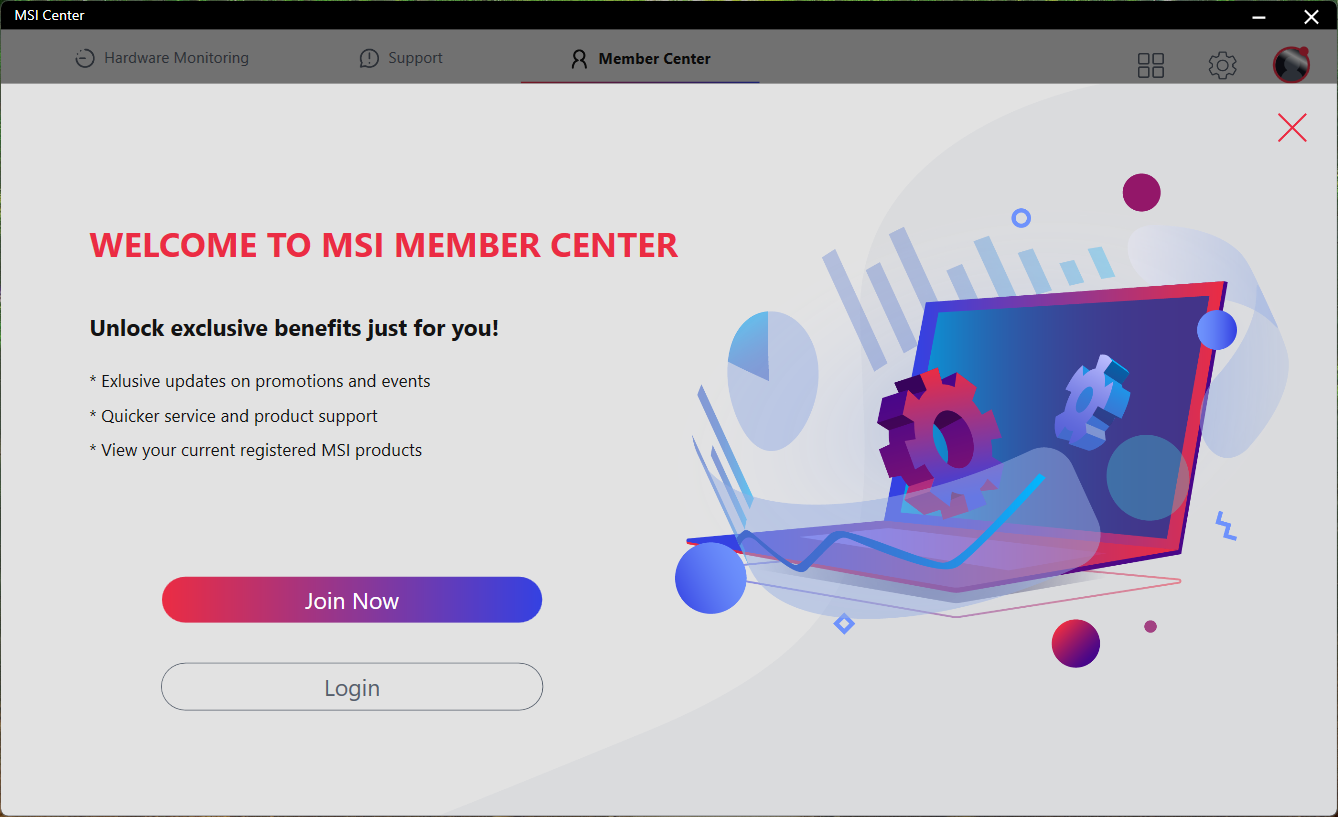
Task: Click the Member Center person icon
Action: coord(579,59)
